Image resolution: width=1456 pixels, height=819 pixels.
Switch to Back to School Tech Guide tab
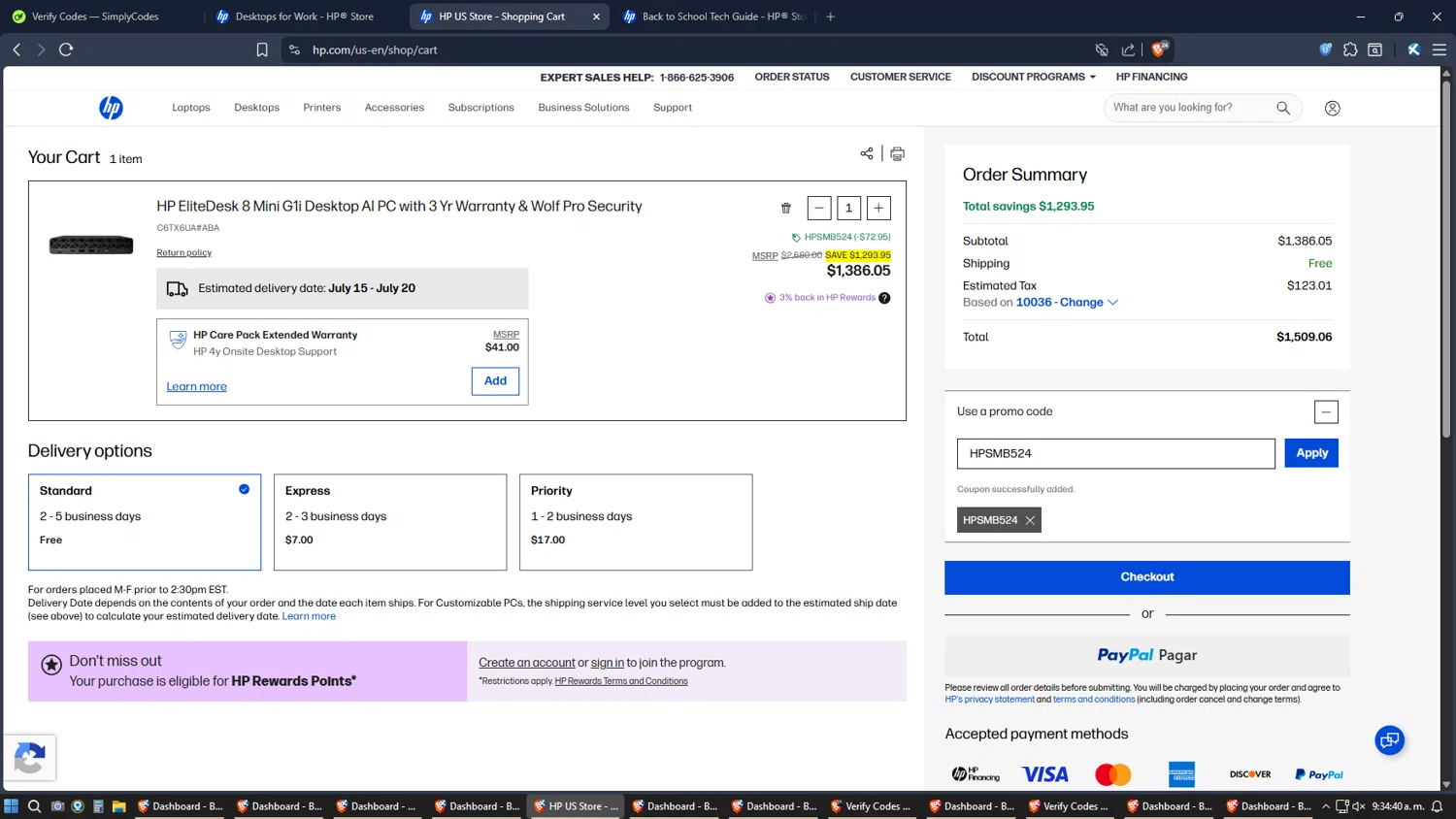pos(713,16)
